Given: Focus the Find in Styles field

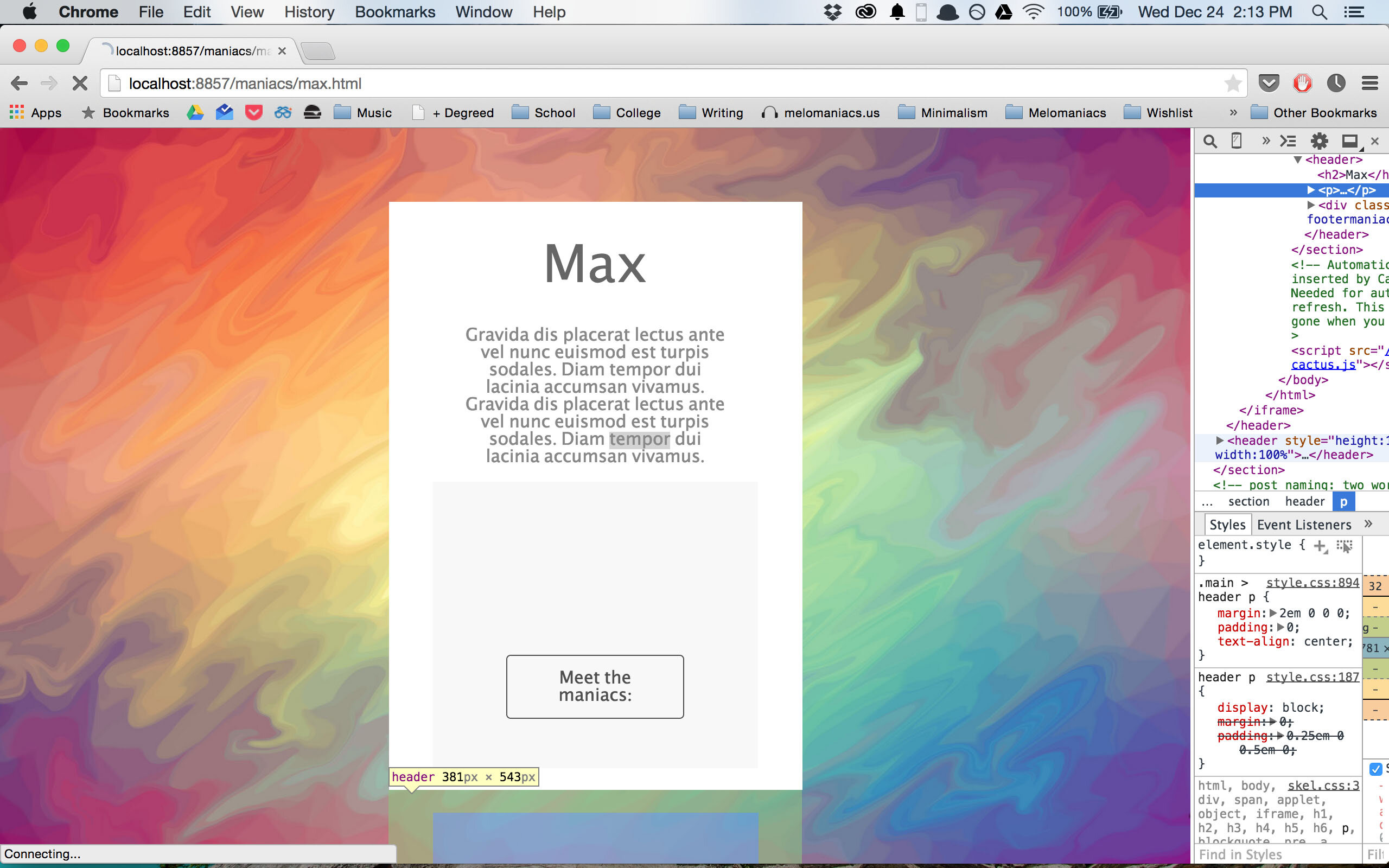Looking at the screenshot, I should [1279, 855].
